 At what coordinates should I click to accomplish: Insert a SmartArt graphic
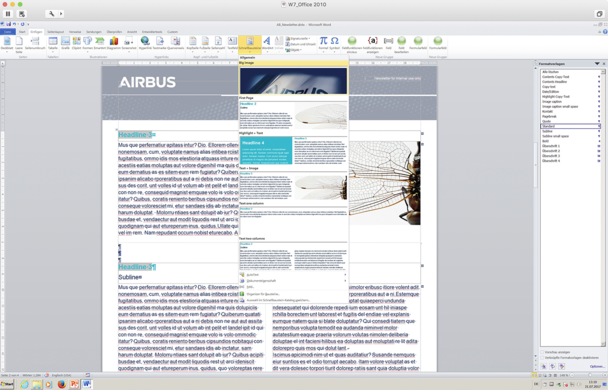pos(100,43)
